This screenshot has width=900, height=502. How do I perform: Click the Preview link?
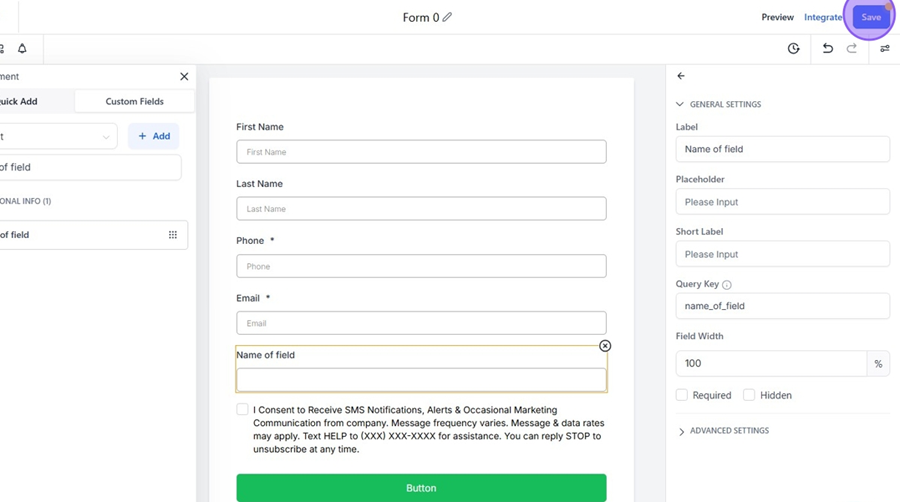coord(777,17)
